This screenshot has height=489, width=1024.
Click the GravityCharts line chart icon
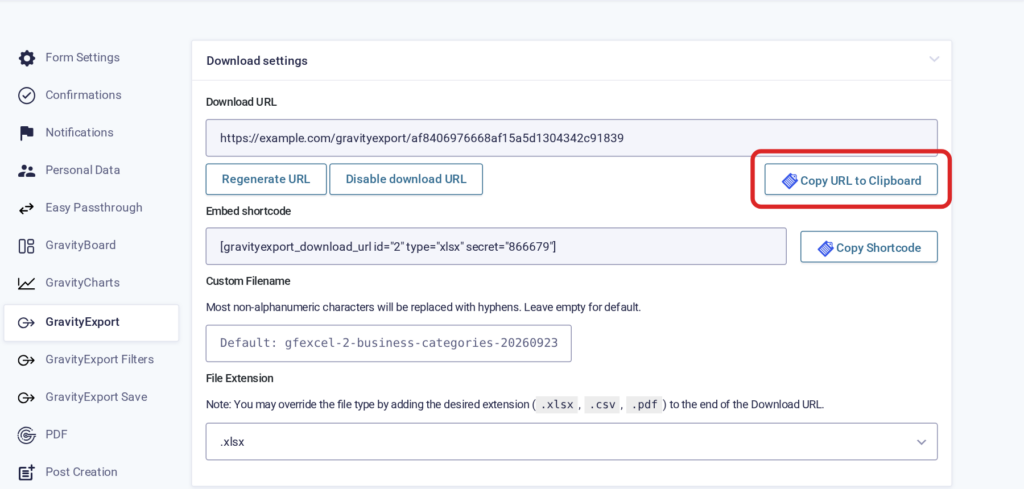[x=26, y=283]
